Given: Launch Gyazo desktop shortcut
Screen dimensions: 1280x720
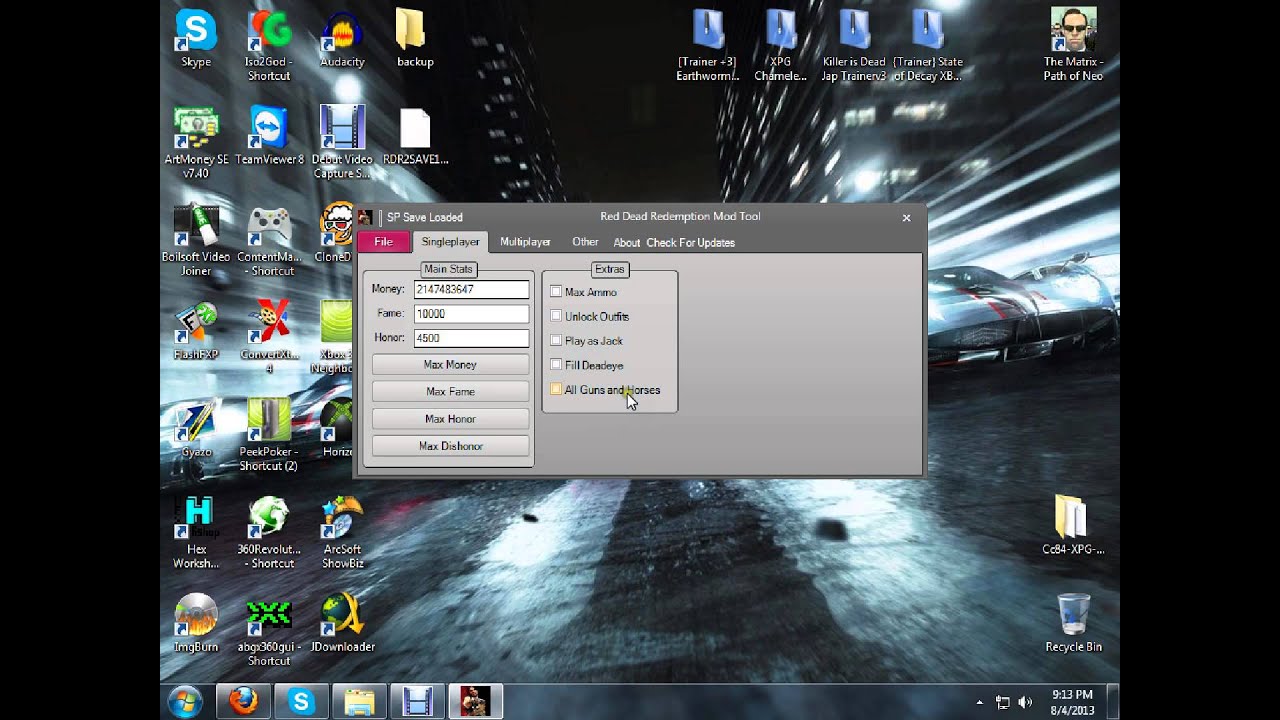Looking at the screenshot, I should click(196, 429).
